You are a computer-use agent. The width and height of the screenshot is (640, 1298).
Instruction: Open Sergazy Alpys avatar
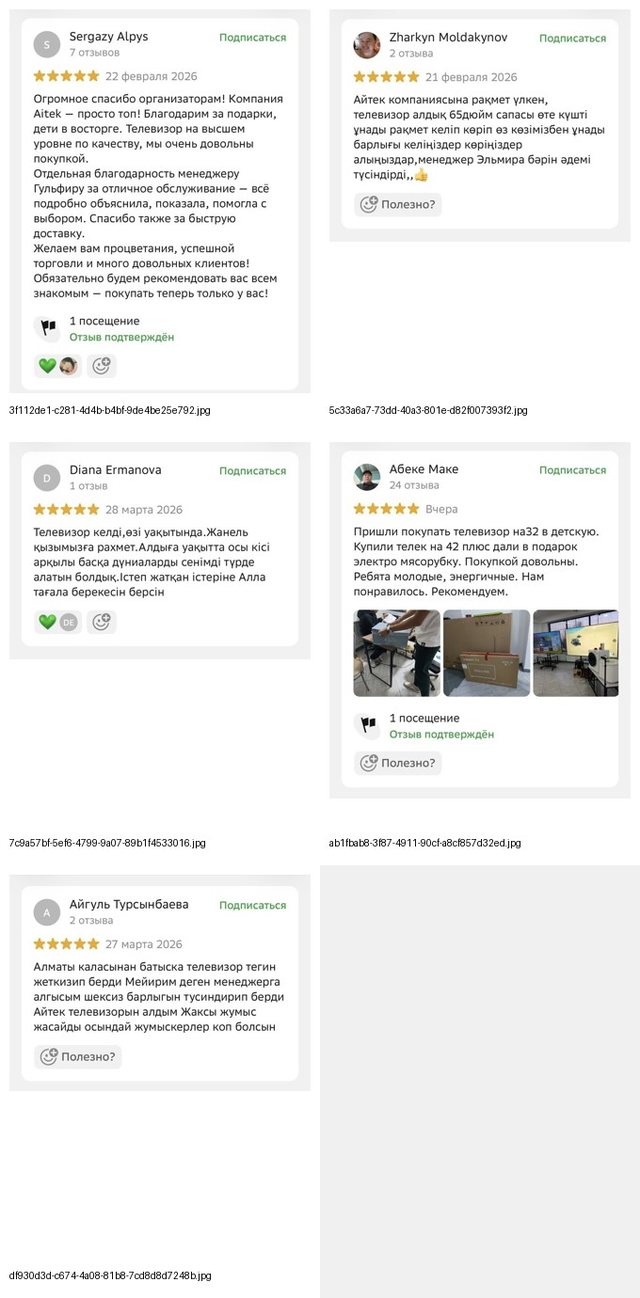(x=47, y=45)
